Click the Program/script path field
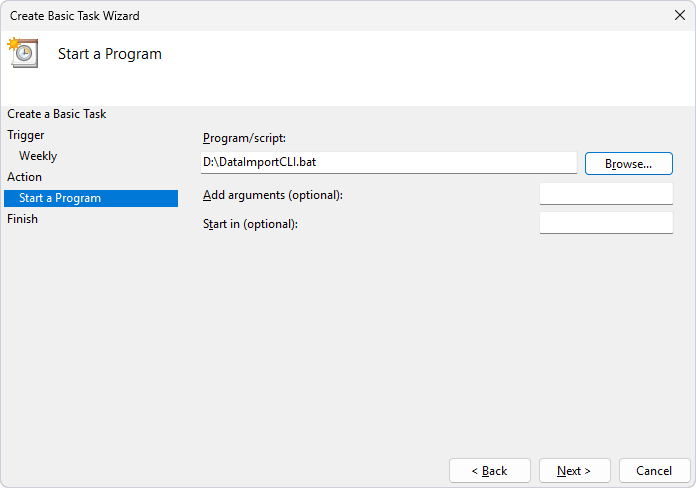The width and height of the screenshot is (696, 488). point(388,163)
